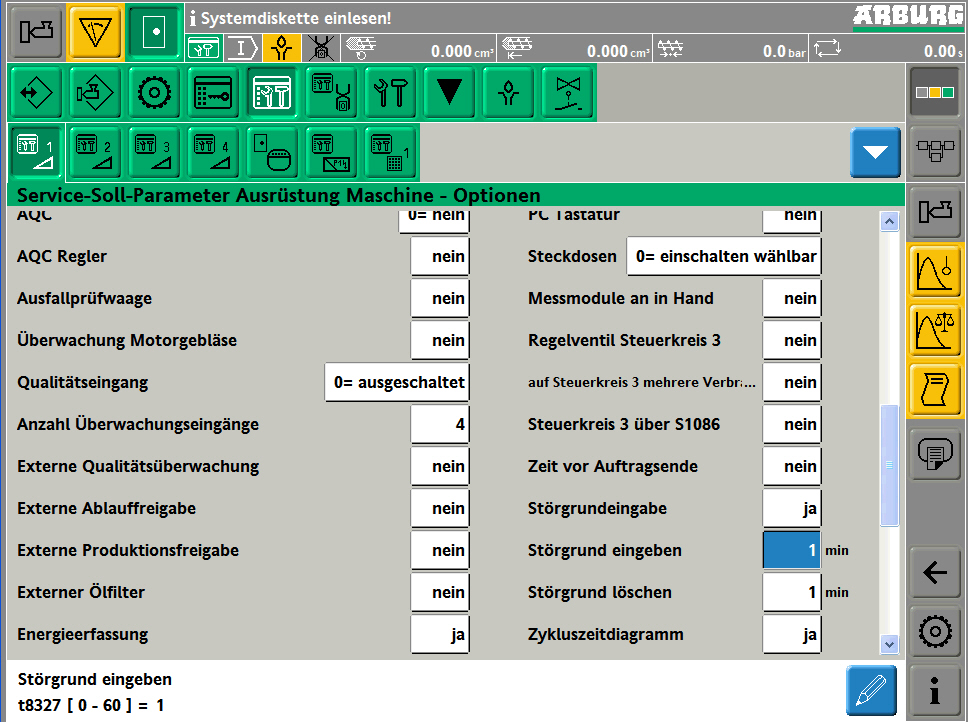The image size is (968, 722).
Task: Toggle Störgrundeingabe ja field
Action: tap(792, 509)
